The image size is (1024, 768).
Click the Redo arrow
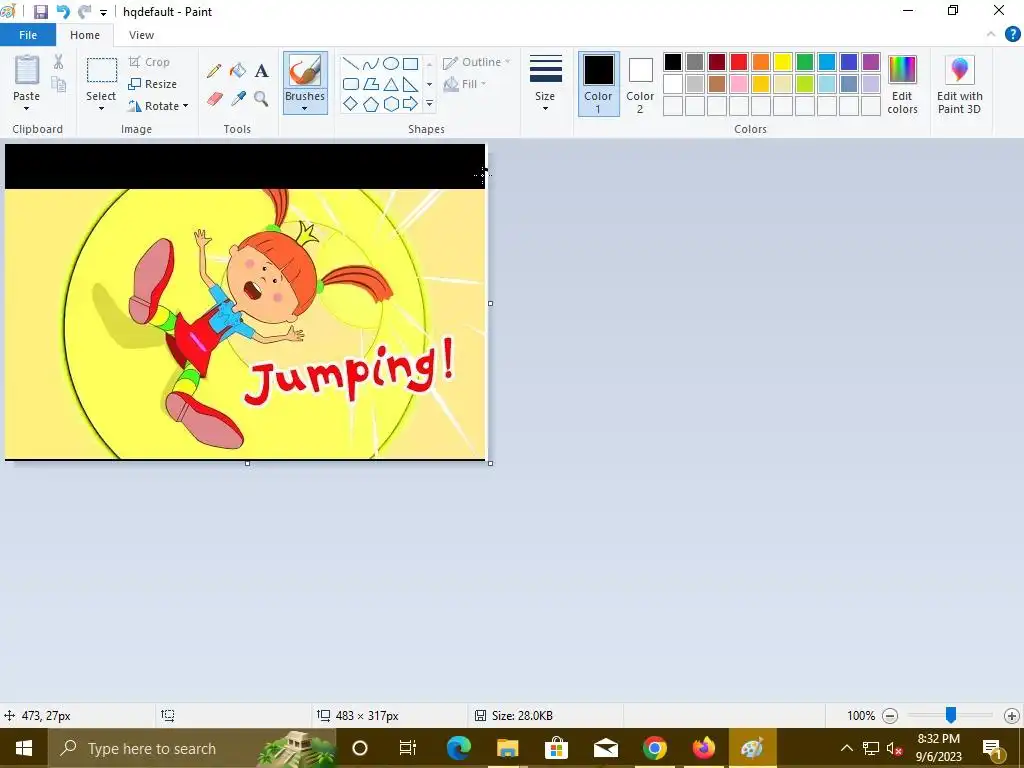coord(84,12)
